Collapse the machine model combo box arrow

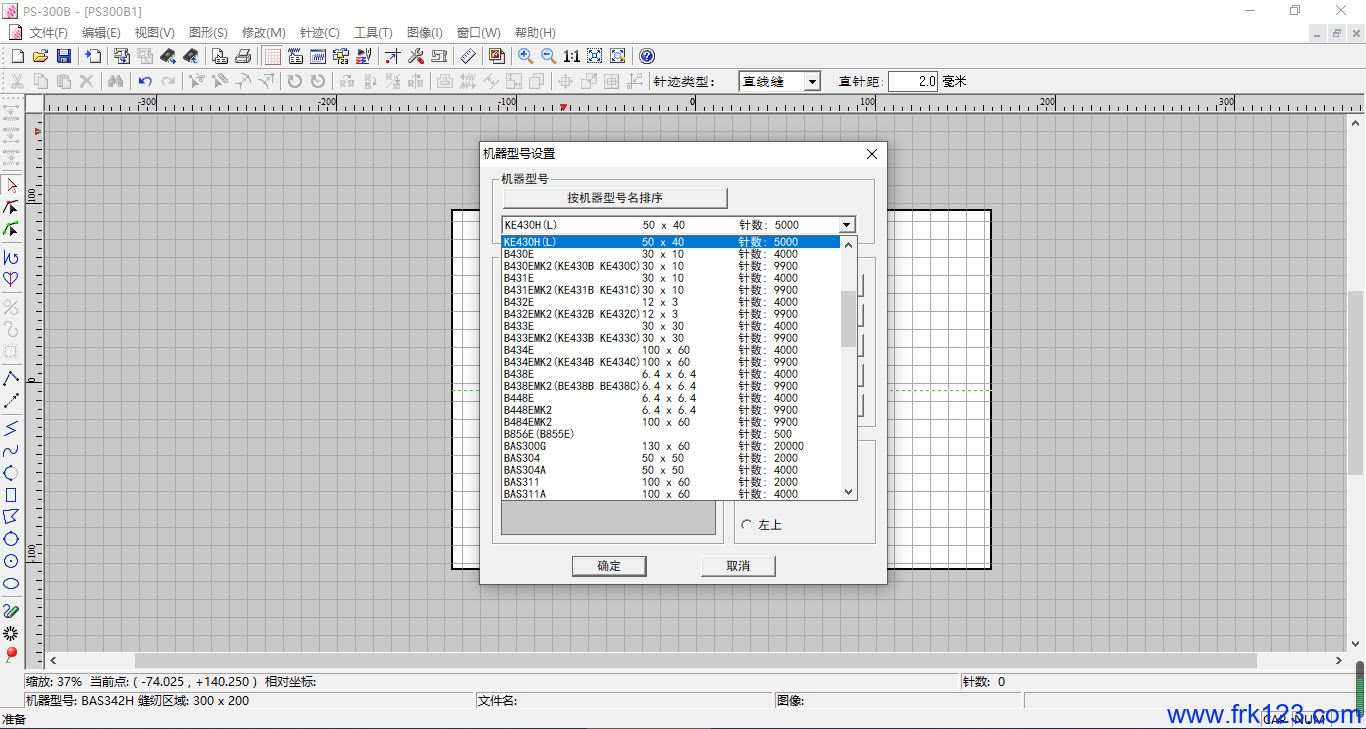click(847, 225)
